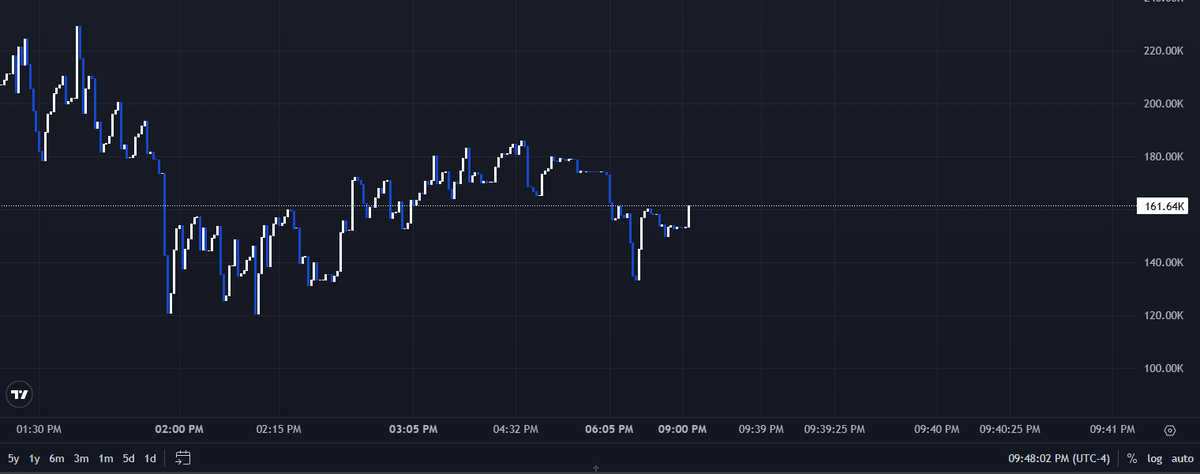This screenshot has height=474, width=1200.
Task: Toggle log scale mode
Action: [1154, 458]
